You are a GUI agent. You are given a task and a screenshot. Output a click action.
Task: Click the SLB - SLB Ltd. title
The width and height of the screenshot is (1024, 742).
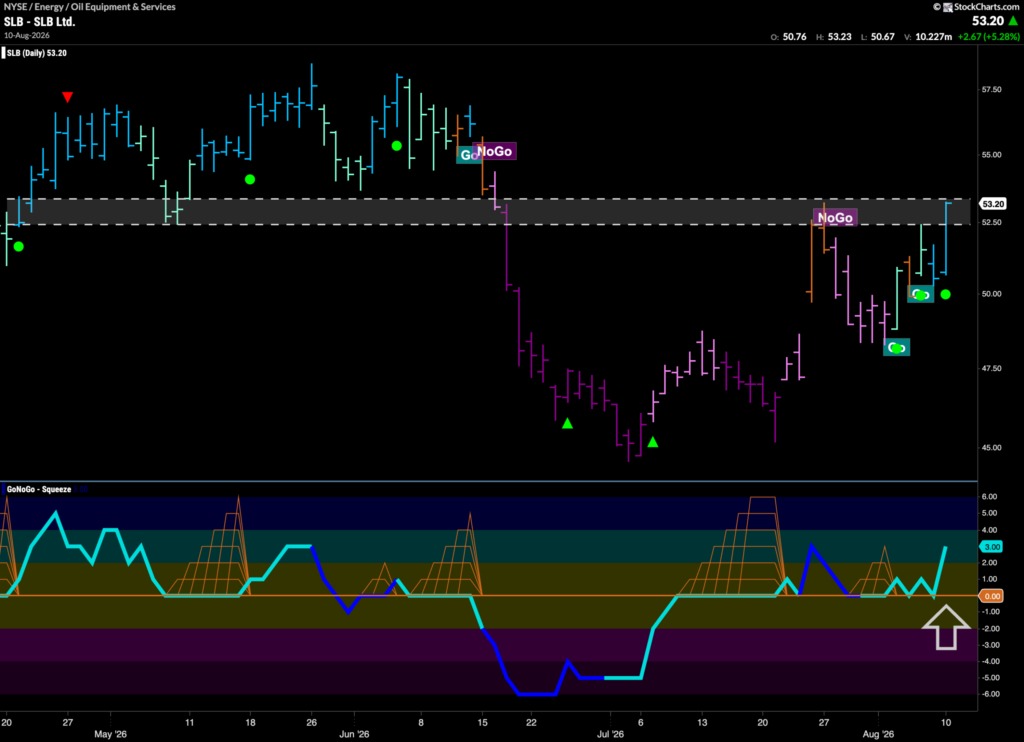coord(39,22)
